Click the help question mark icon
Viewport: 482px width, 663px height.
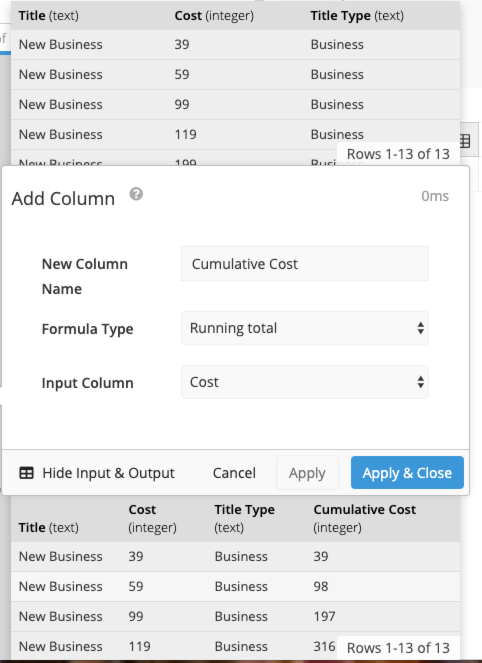136,195
